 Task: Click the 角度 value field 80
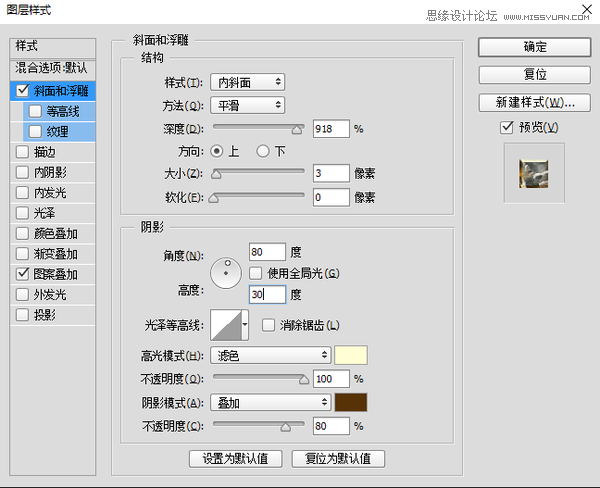[267, 252]
